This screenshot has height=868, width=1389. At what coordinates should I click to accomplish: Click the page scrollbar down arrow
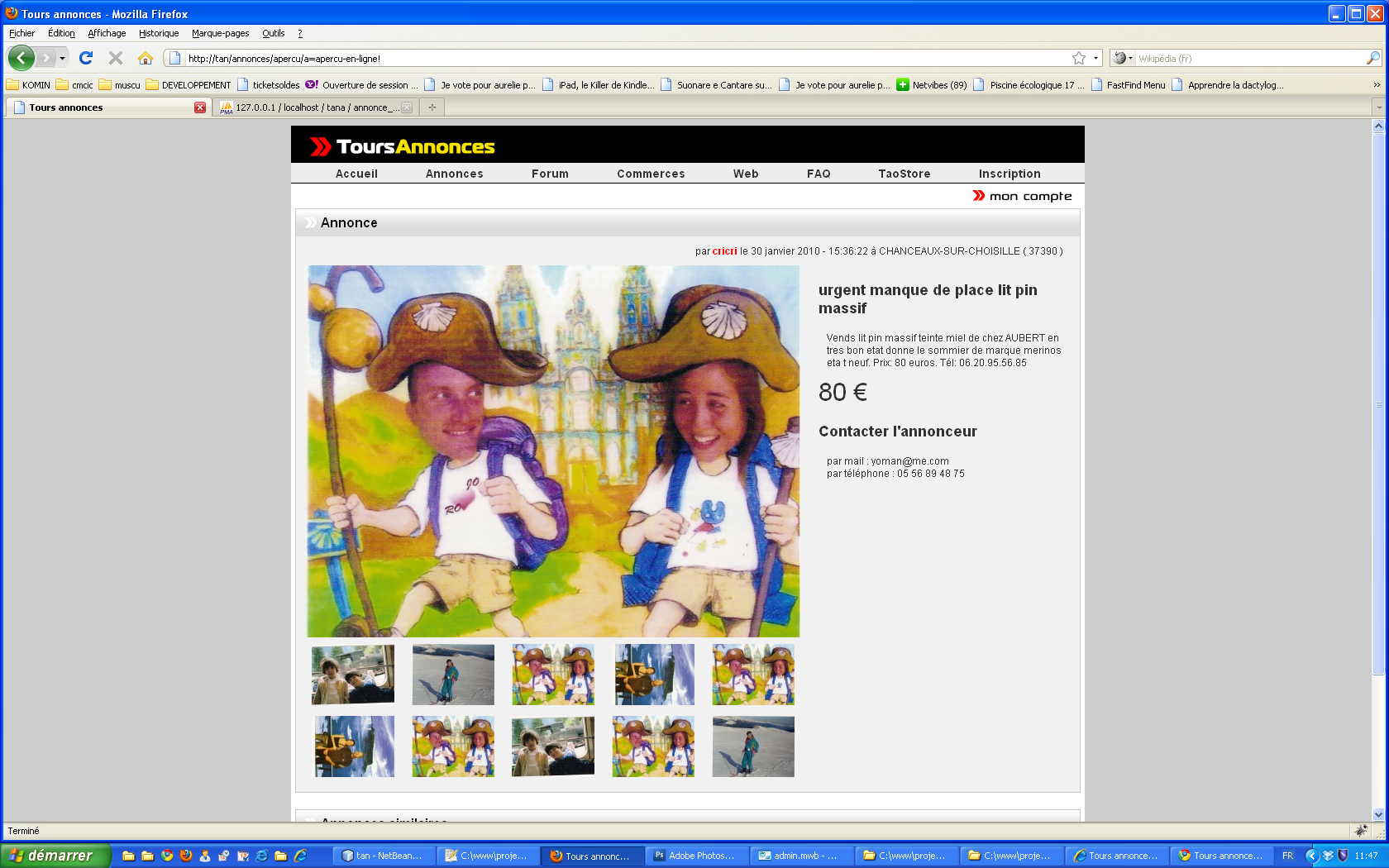click(x=1378, y=814)
